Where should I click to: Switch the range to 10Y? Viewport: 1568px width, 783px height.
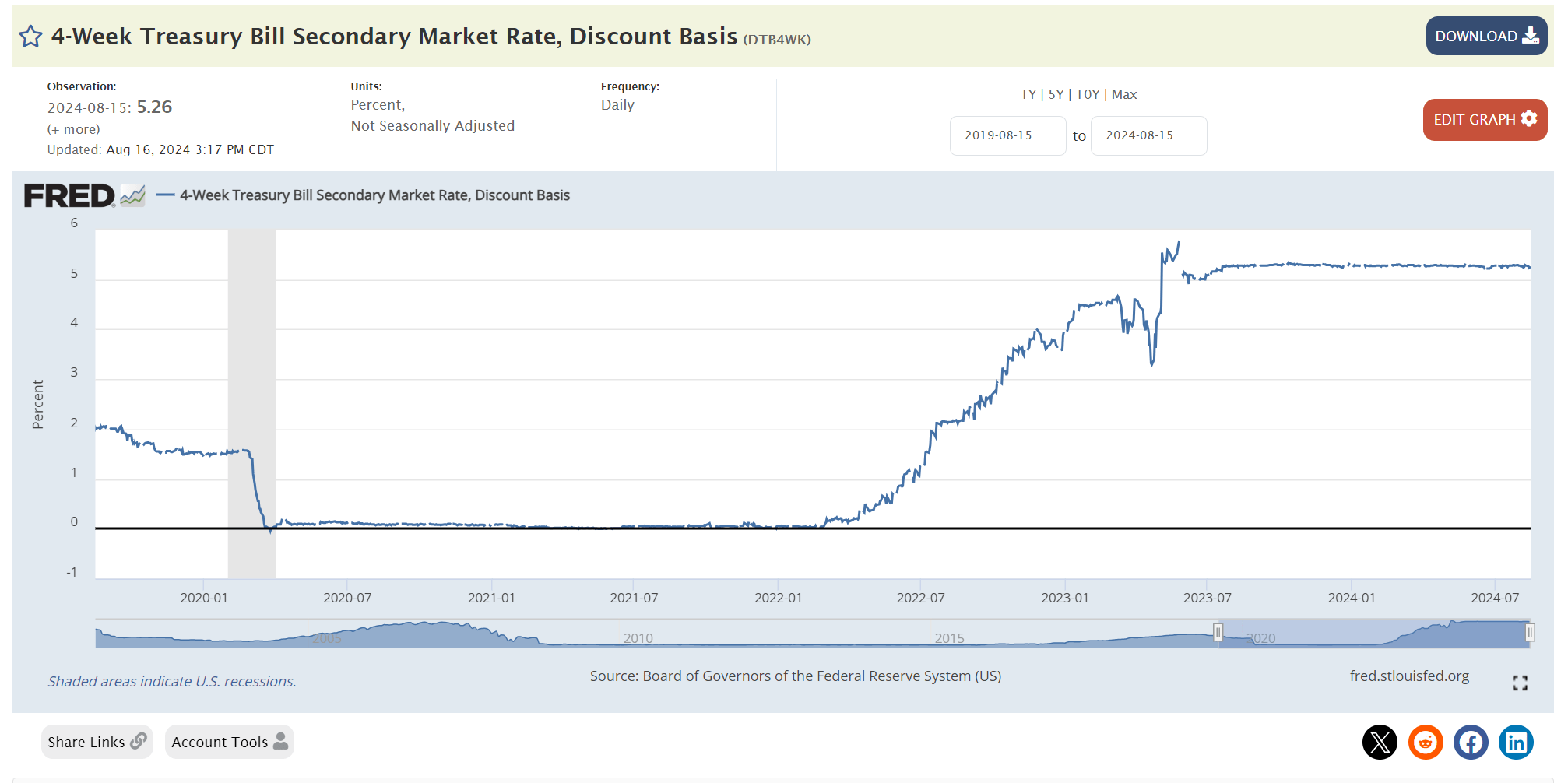click(1088, 94)
